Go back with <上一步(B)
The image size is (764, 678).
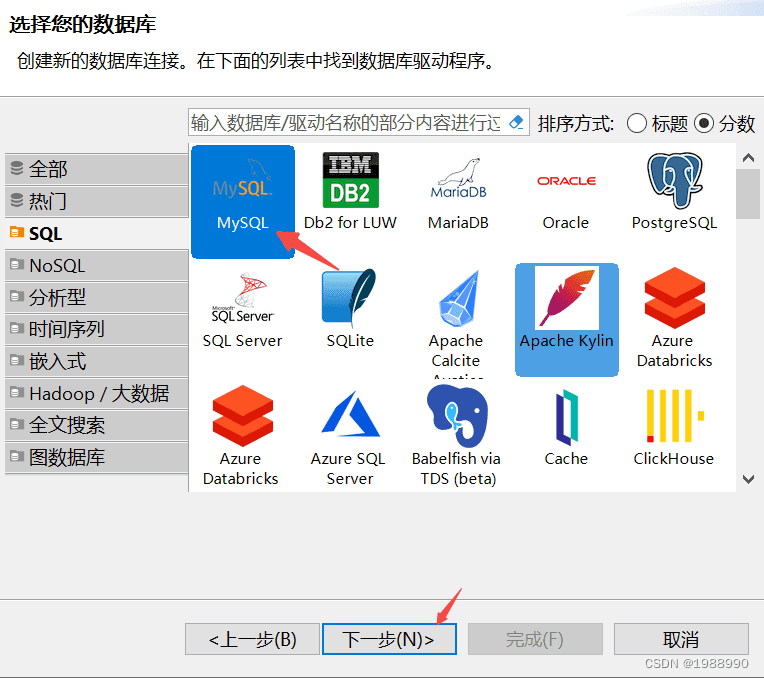point(252,639)
